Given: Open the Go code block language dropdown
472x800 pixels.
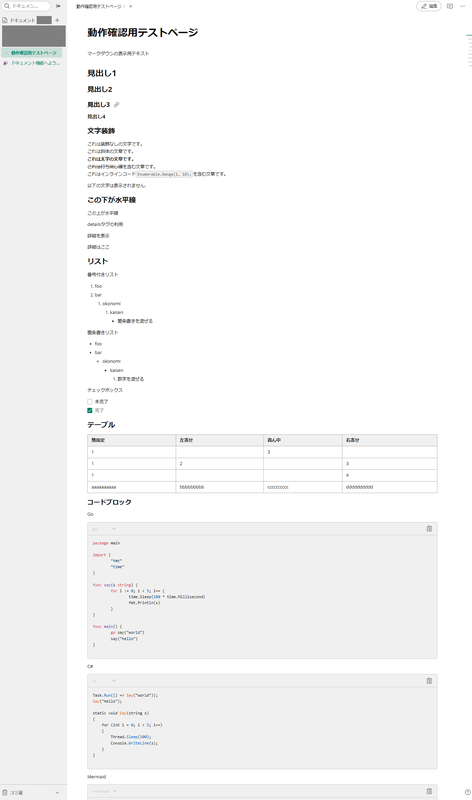Looking at the screenshot, I should [x=104, y=529].
